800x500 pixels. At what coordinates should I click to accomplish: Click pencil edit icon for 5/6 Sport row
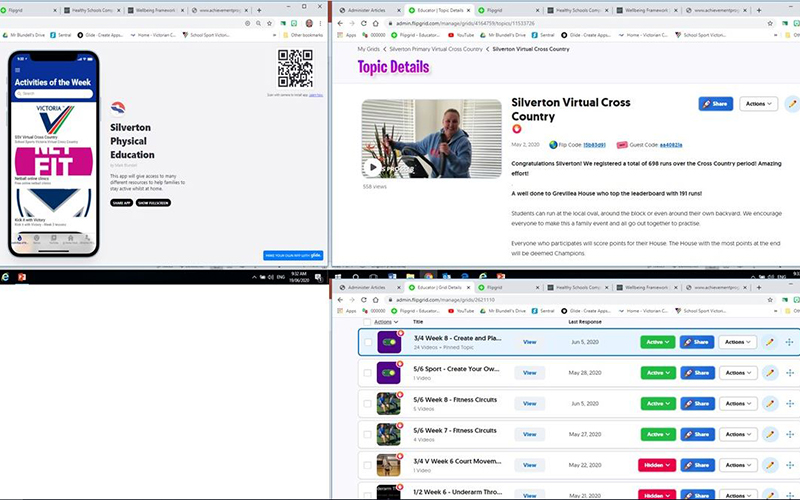769,373
